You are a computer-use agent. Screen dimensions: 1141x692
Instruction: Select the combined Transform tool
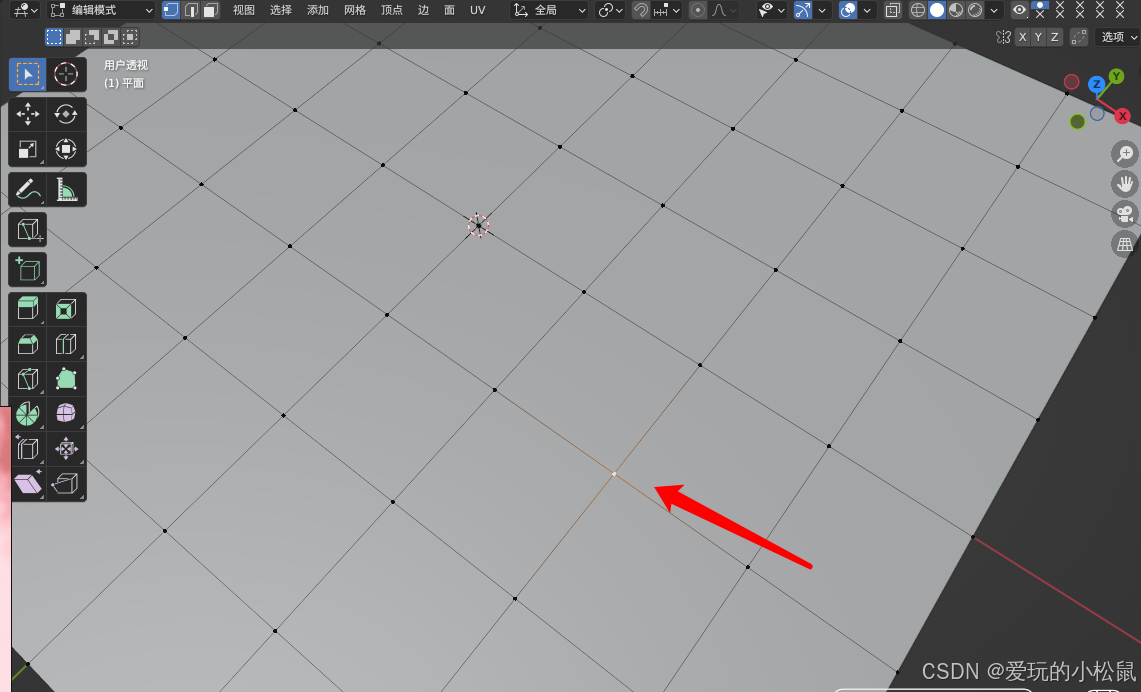click(x=66, y=149)
